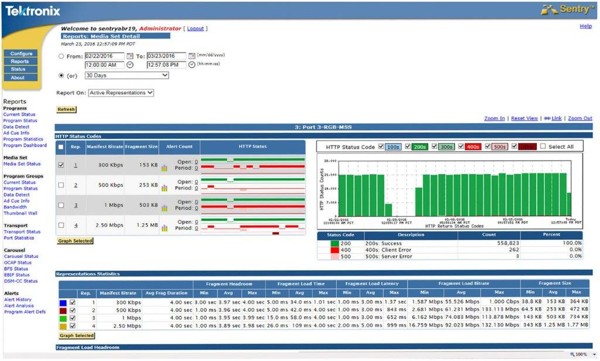Open the 30 Days period dropdown
Viewport: 600px width, 361px height.
127,75
